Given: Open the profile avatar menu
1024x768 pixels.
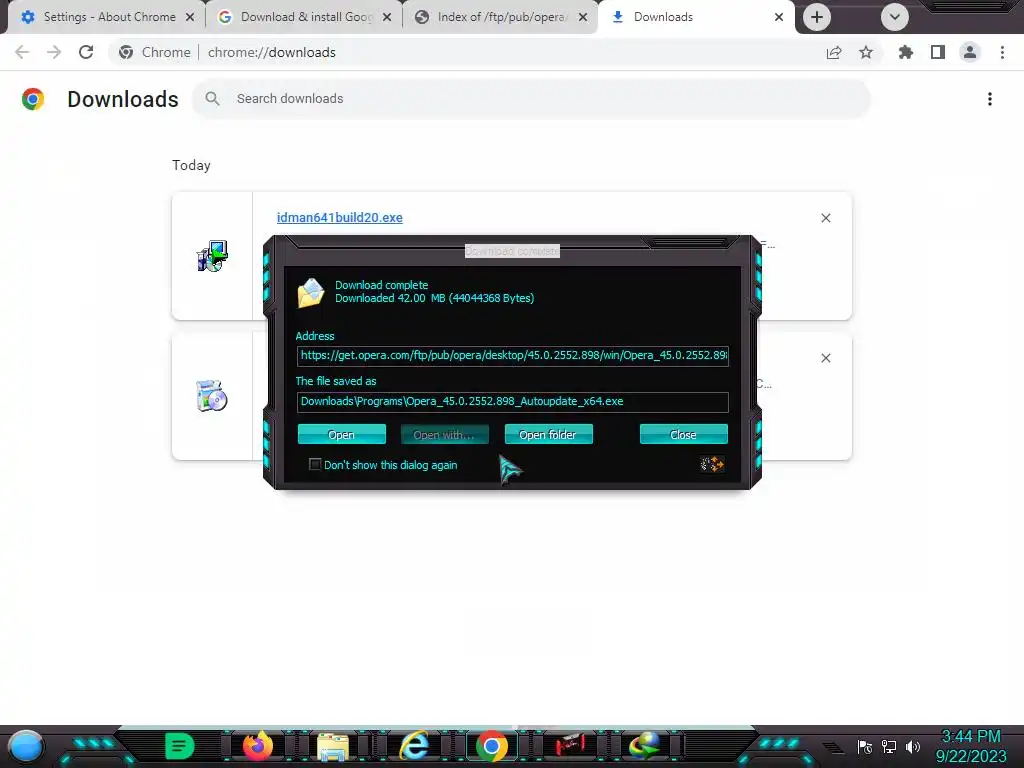Looking at the screenshot, I should [970, 52].
